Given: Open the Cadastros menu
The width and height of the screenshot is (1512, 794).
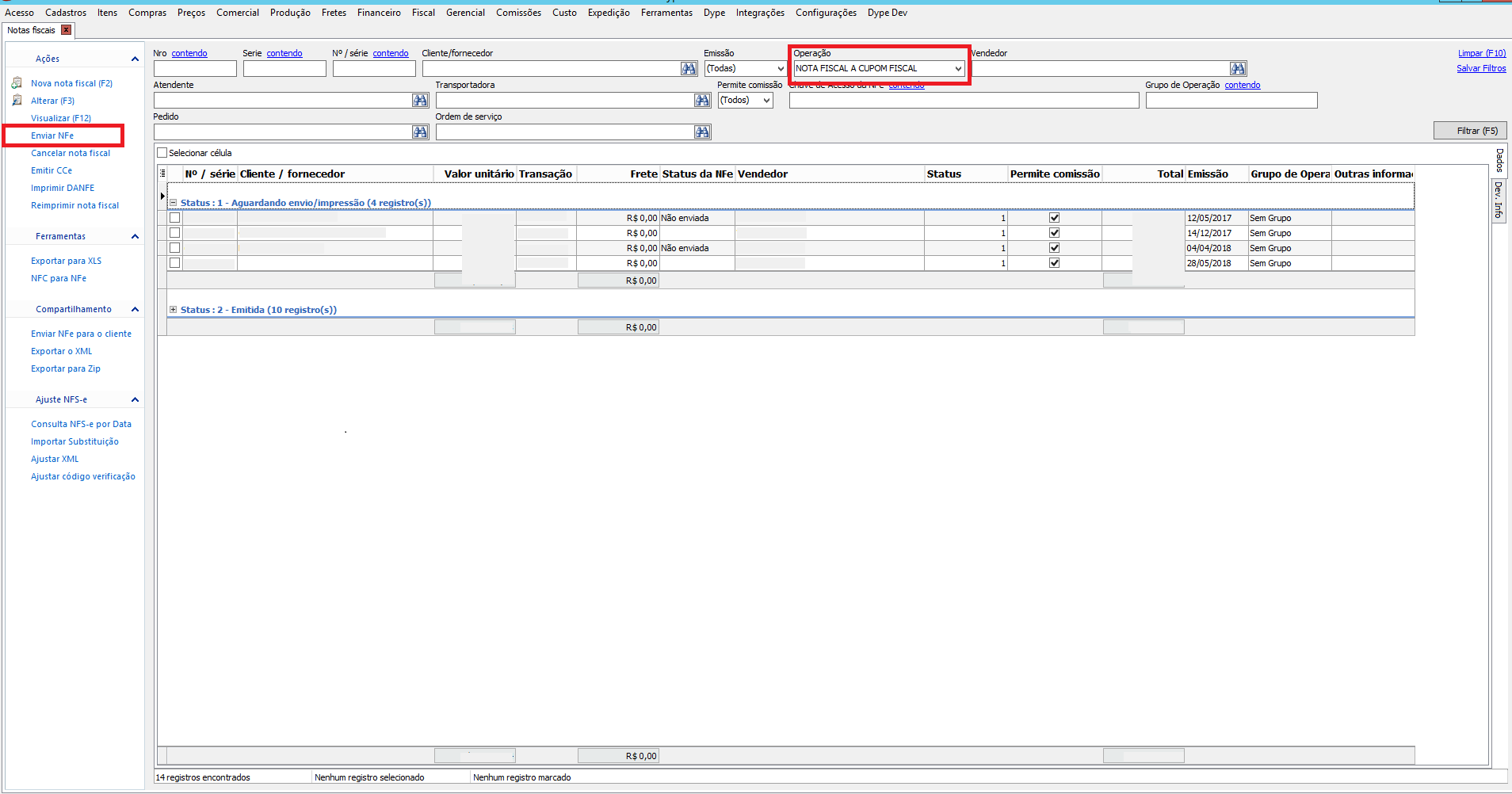Looking at the screenshot, I should point(66,13).
